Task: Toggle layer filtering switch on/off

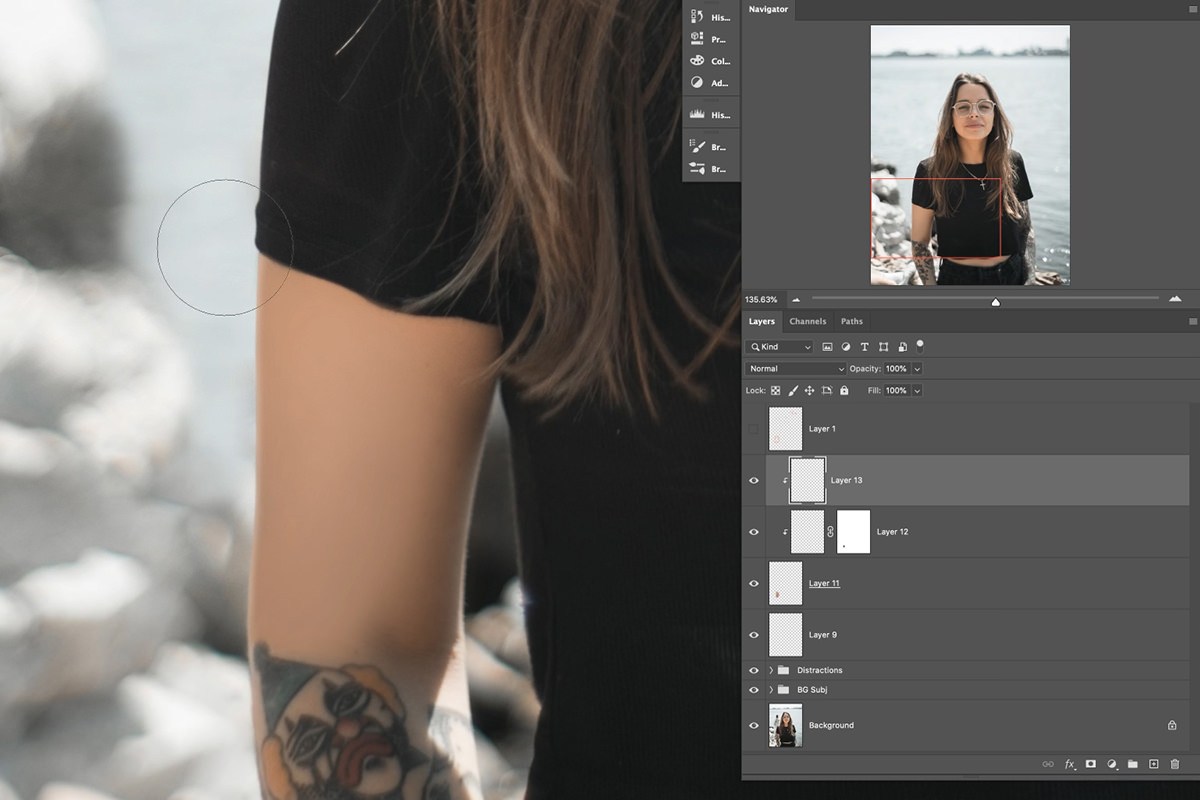Action: coord(919,346)
